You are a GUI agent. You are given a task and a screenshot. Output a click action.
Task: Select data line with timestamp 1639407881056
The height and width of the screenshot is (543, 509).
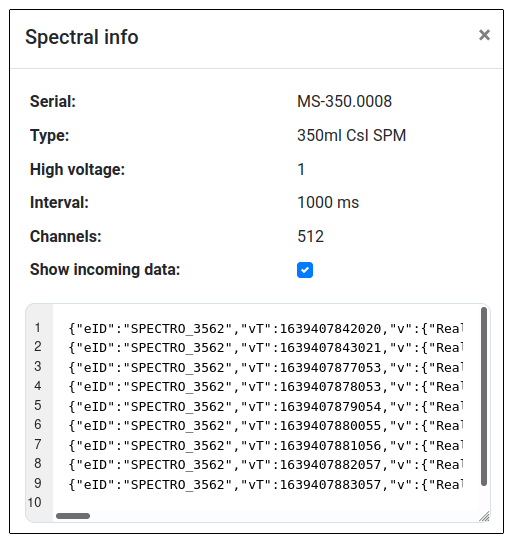tap(266, 446)
